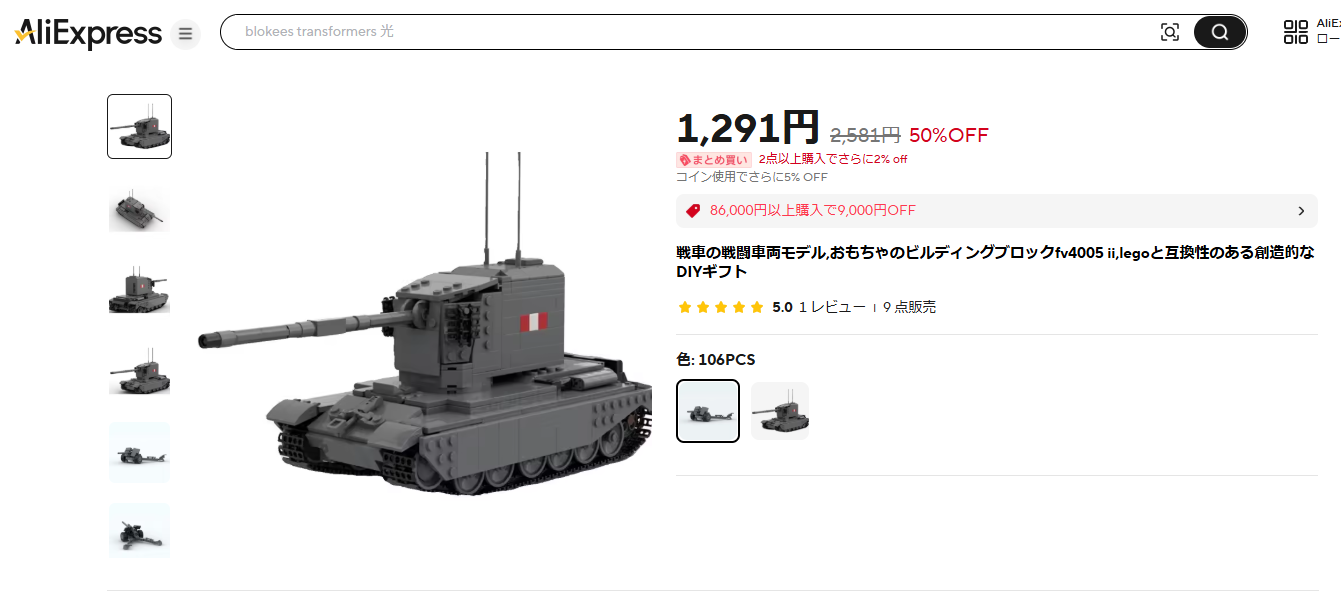Click the 1 レビュー review link
The image size is (1341, 594).
(832, 307)
